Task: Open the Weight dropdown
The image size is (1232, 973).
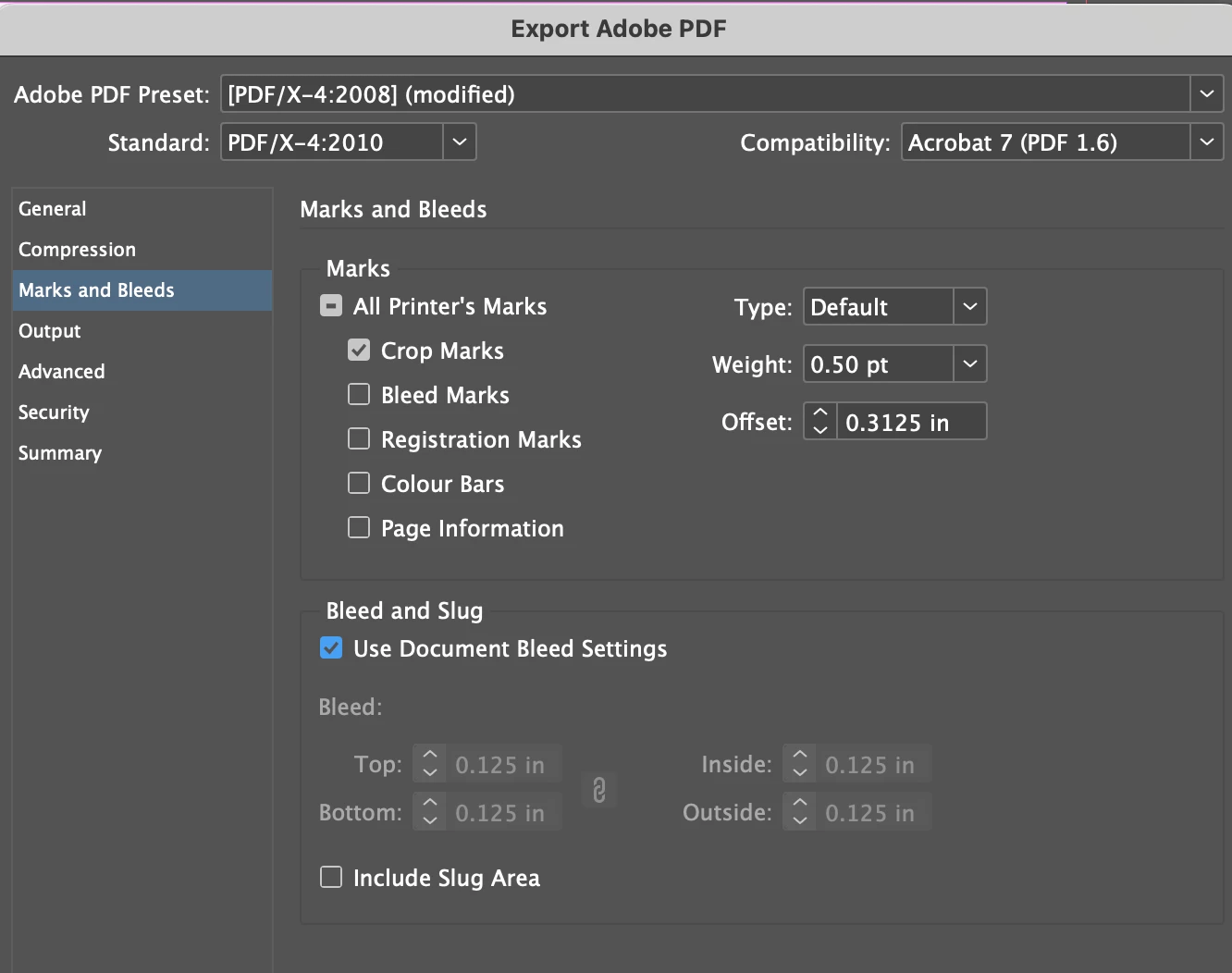Action: (x=969, y=364)
